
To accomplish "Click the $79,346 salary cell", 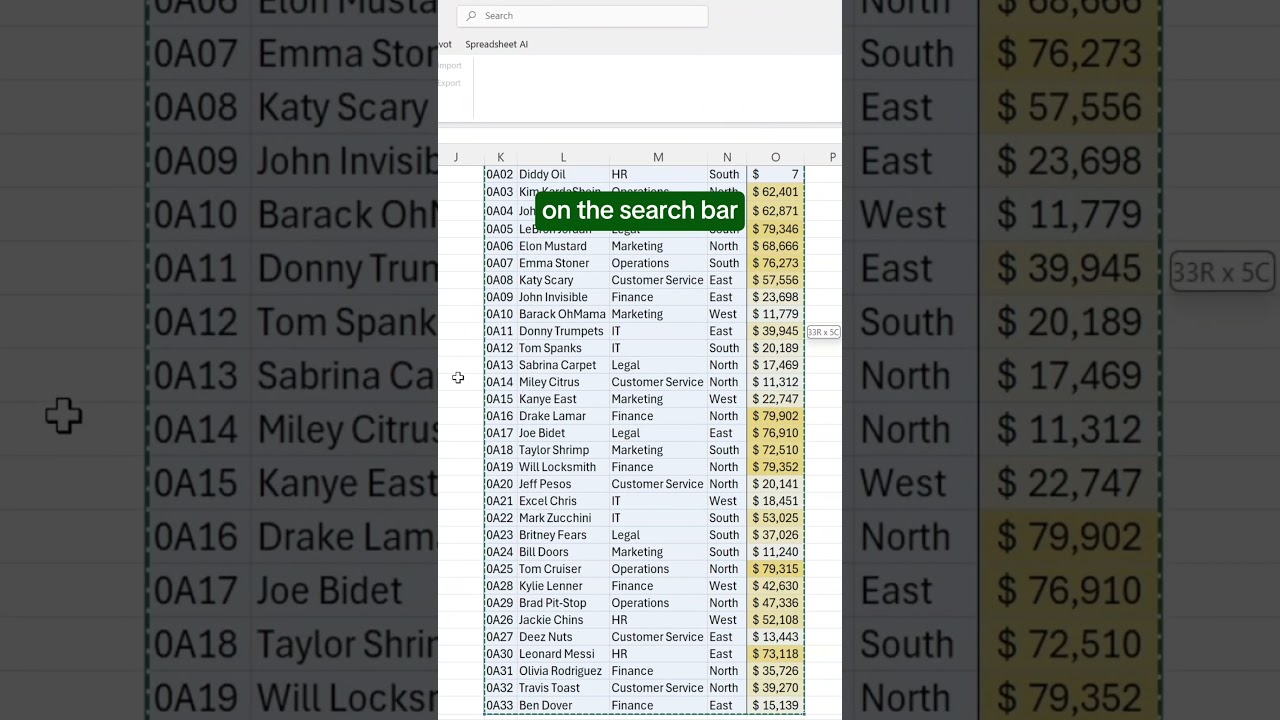I will point(775,228).
